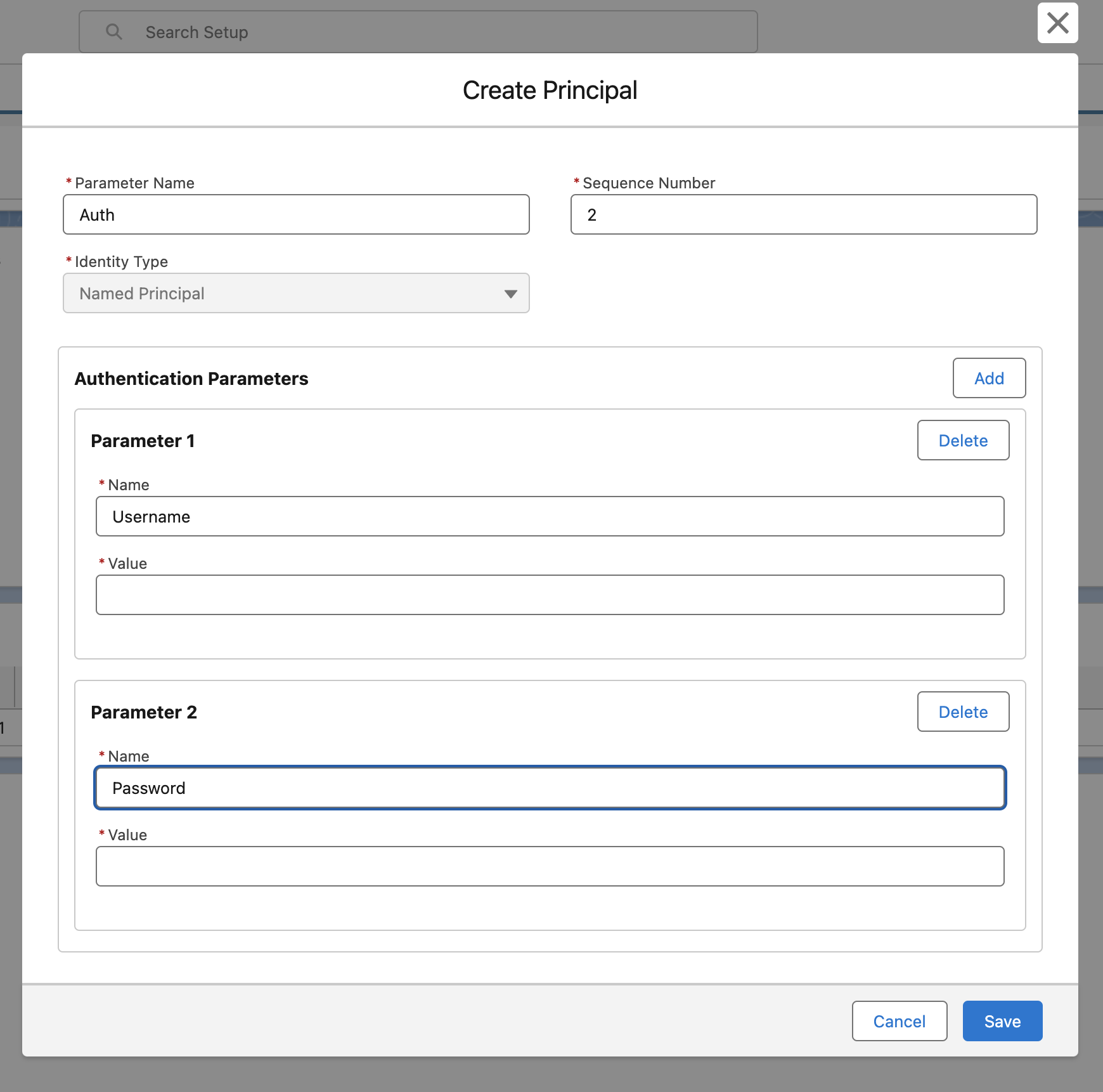The height and width of the screenshot is (1092, 1103).
Task: Close the Create Principal dialog
Action: 1057,23
